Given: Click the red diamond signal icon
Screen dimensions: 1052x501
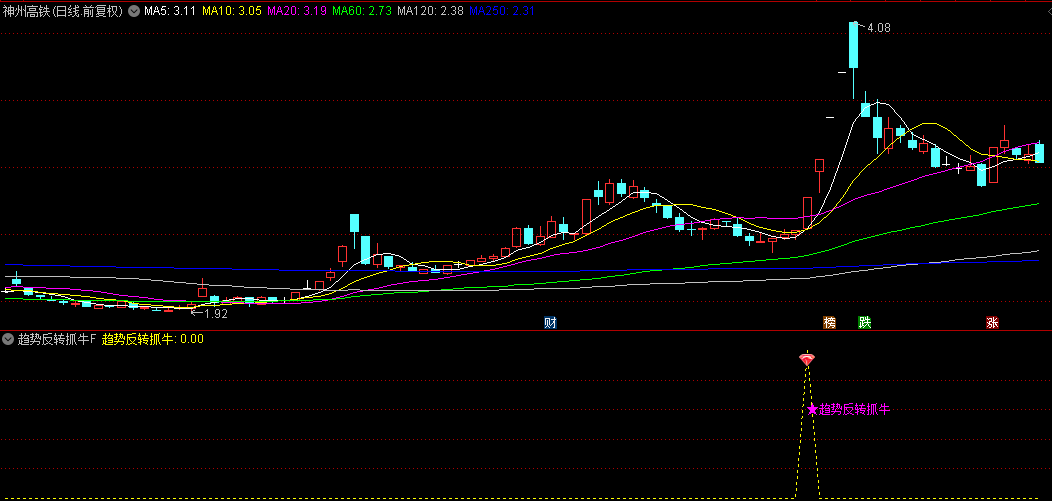Looking at the screenshot, I should 806,359.
